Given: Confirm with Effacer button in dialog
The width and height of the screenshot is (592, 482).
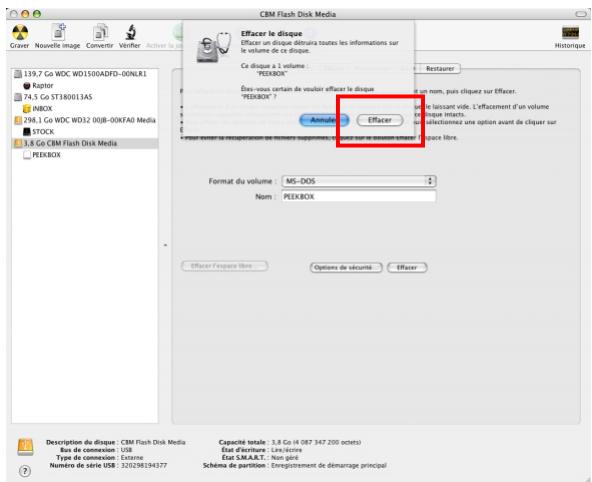Looking at the screenshot, I should 380,120.
